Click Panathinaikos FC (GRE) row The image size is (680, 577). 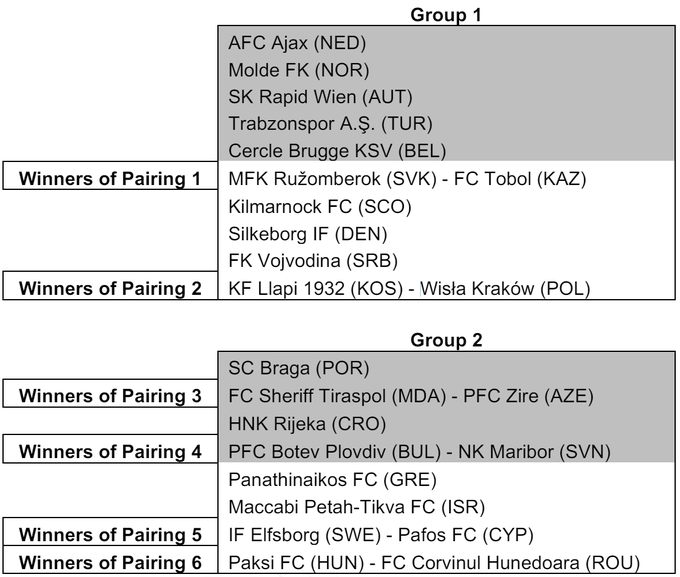pos(326,479)
